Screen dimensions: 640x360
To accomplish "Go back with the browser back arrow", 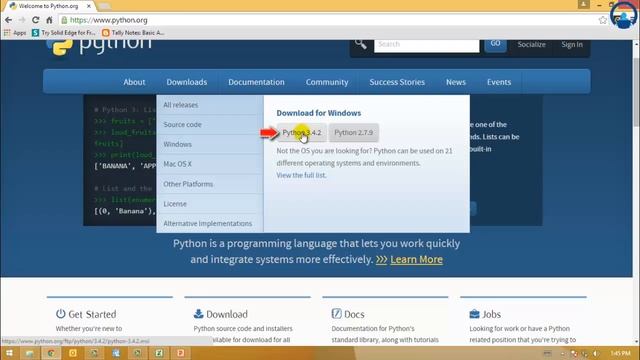I will coord(9,20).
